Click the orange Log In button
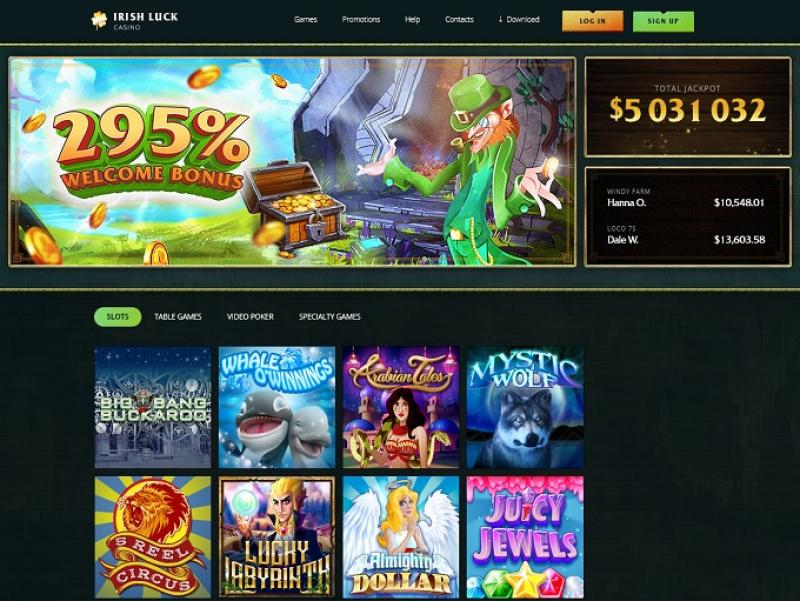The width and height of the screenshot is (800, 601). (x=592, y=21)
